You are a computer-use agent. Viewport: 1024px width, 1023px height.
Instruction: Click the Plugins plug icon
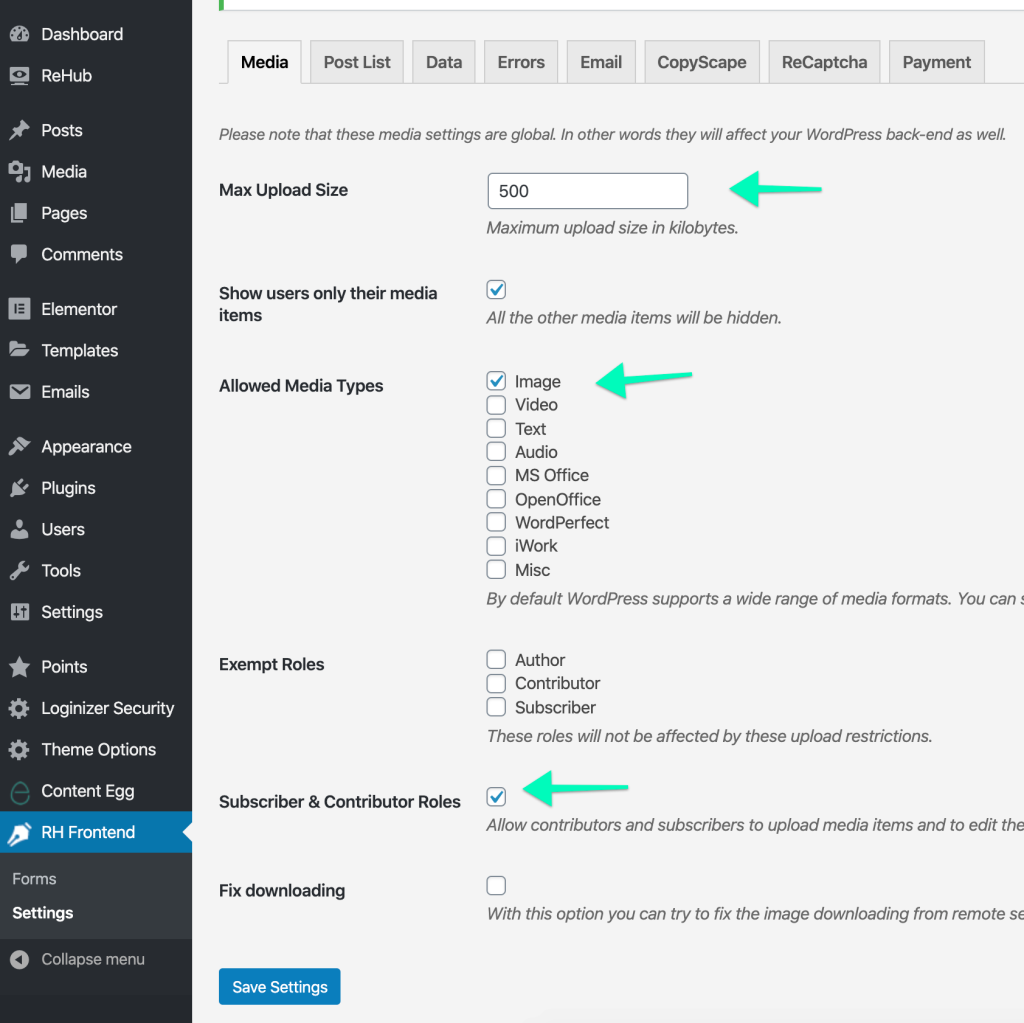click(19, 488)
